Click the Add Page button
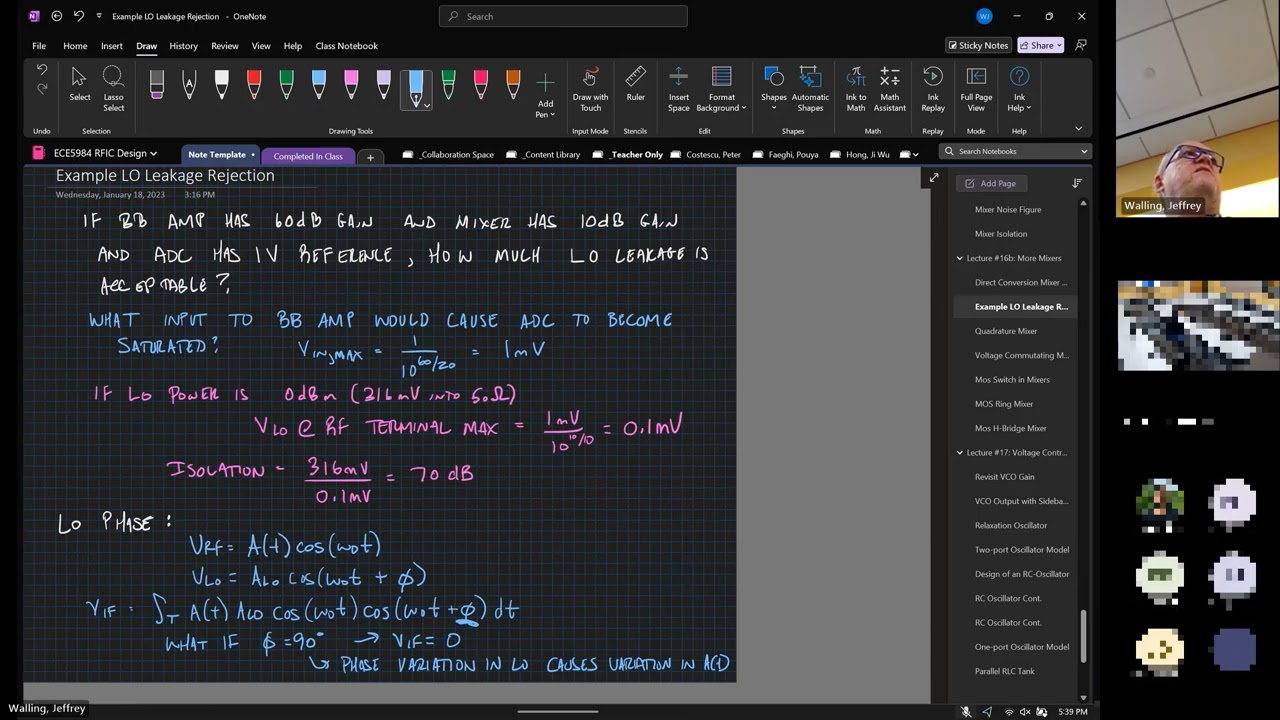 pyautogui.click(x=991, y=183)
